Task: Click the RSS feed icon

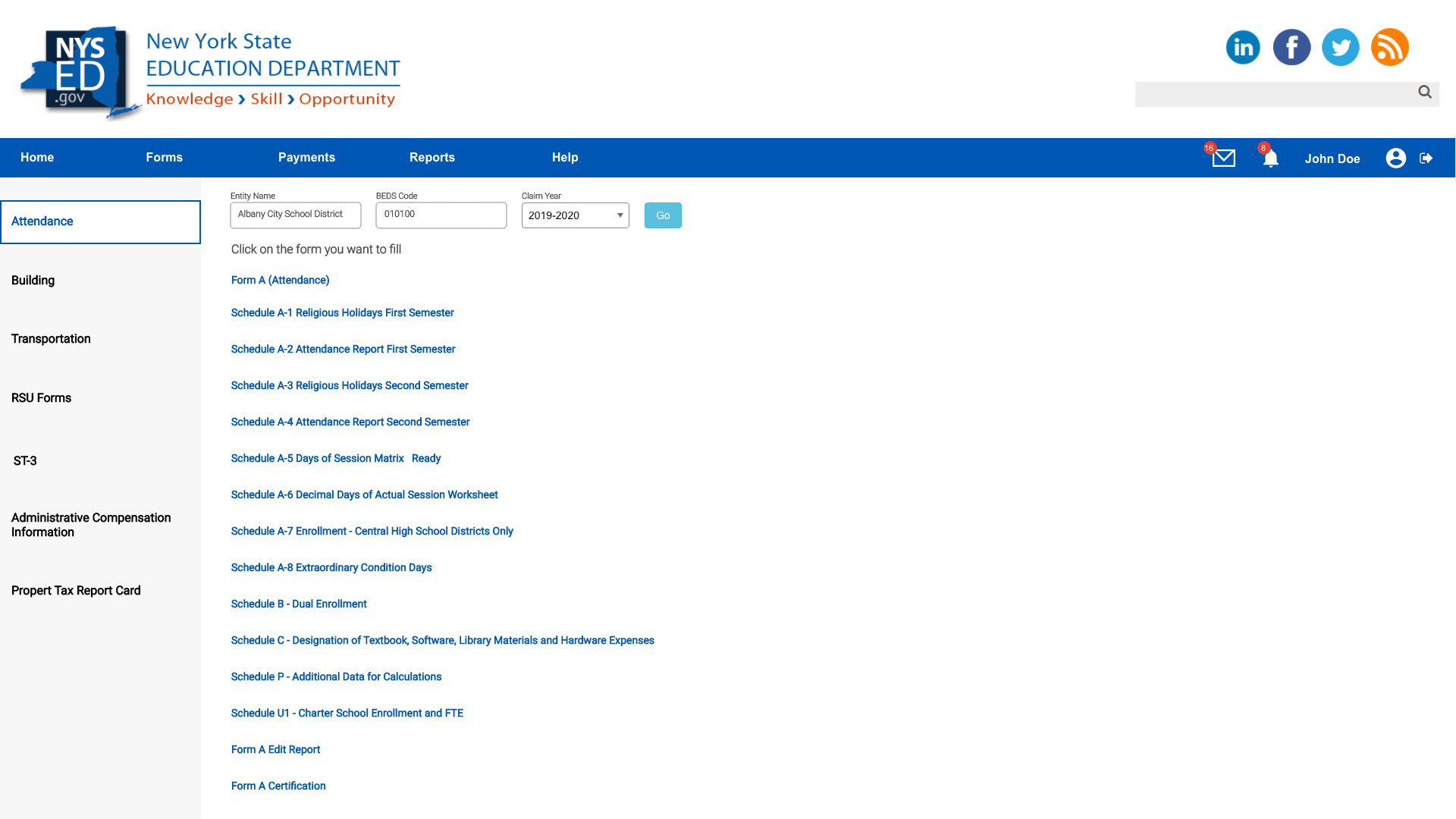Action: (1389, 47)
